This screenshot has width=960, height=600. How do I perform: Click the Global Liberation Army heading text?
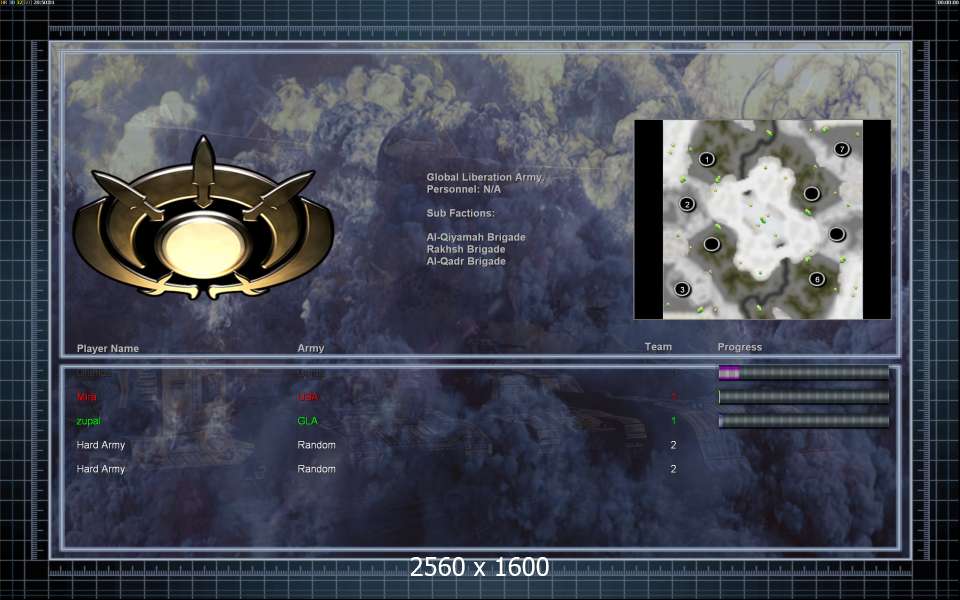pos(485,177)
